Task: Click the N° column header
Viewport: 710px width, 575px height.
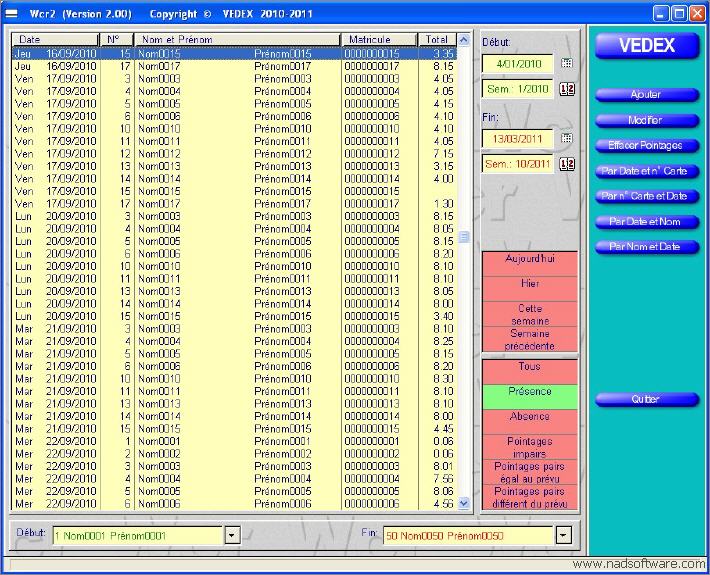Action: [x=116, y=39]
